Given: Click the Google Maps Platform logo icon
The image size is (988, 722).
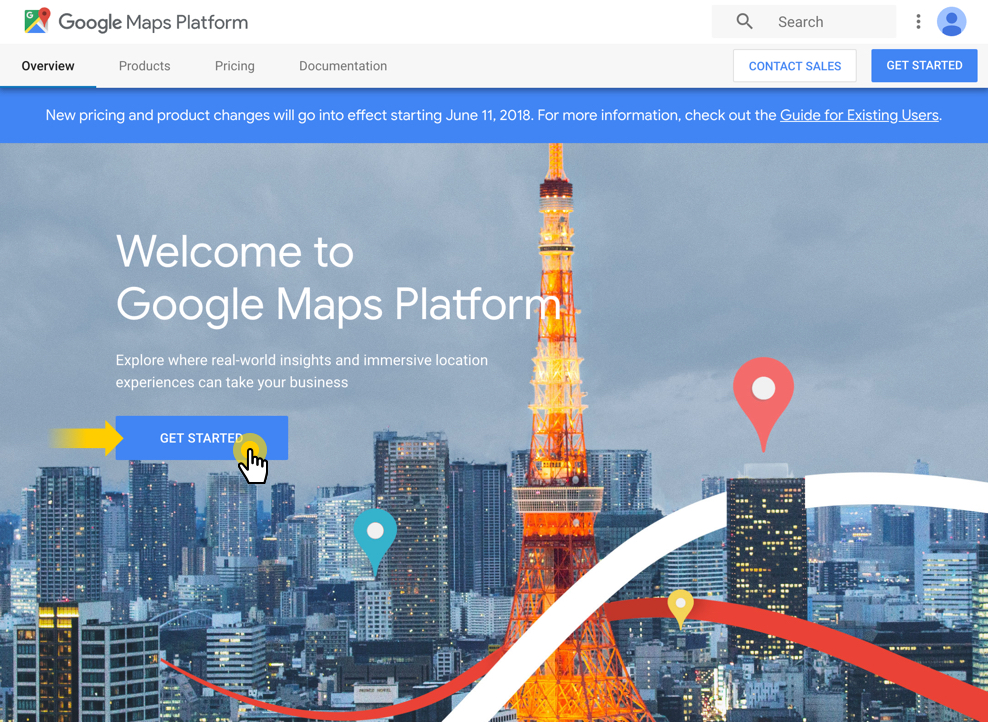Looking at the screenshot, I should (x=37, y=21).
